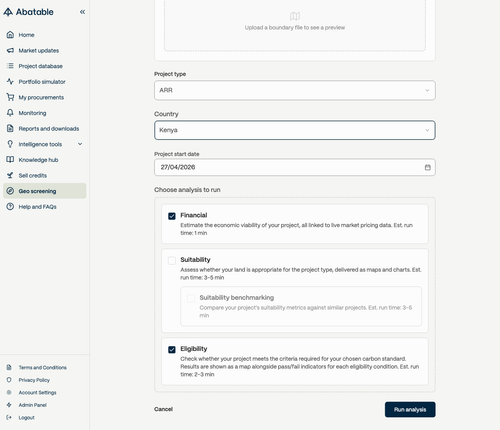Click the map icon in upload preview area
Viewport: 500px width, 430px height.
[295, 16]
